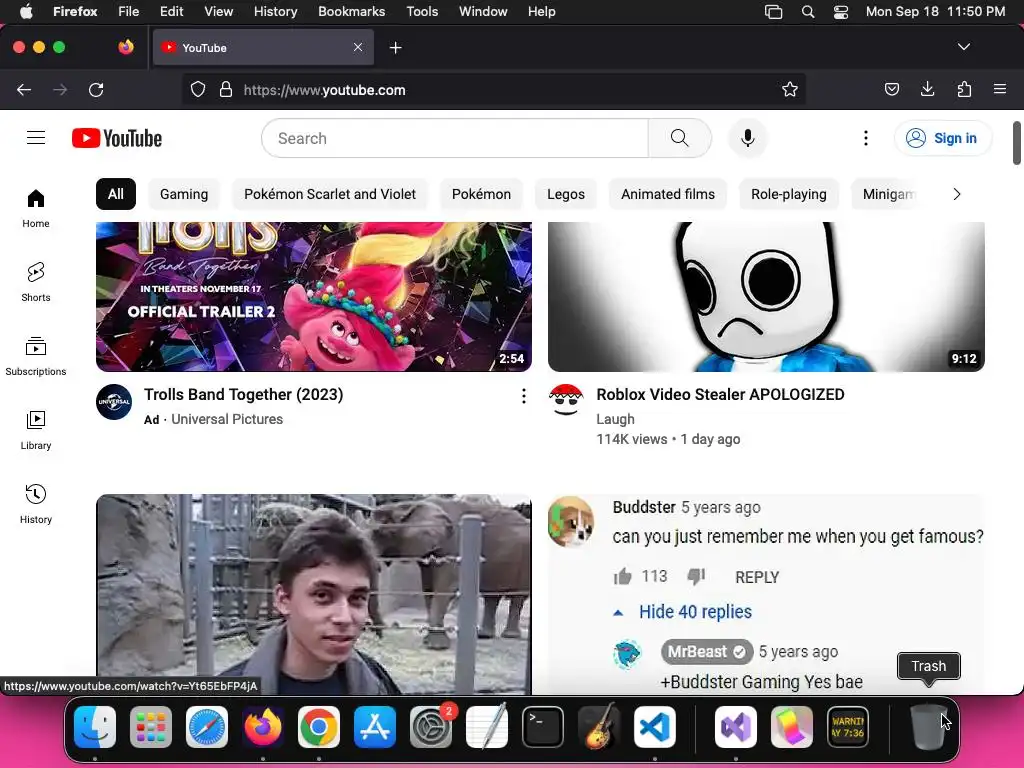The height and width of the screenshot is (768, 1024).
Task: Select Pokémon Scarlet and Violet chip
Action: click(x=330, y=194)
